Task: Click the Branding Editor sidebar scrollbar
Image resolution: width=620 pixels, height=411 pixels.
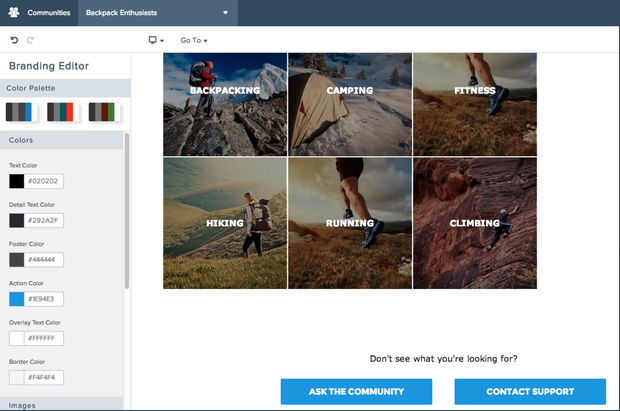Action: (x=127, y=210)
